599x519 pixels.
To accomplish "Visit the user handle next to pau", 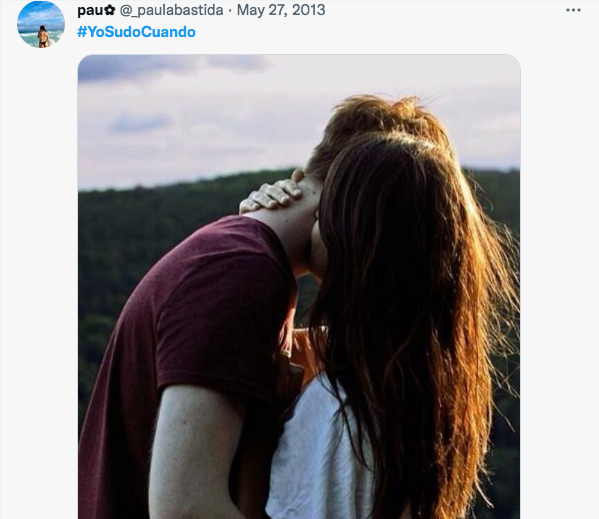I will pos(172,10).
